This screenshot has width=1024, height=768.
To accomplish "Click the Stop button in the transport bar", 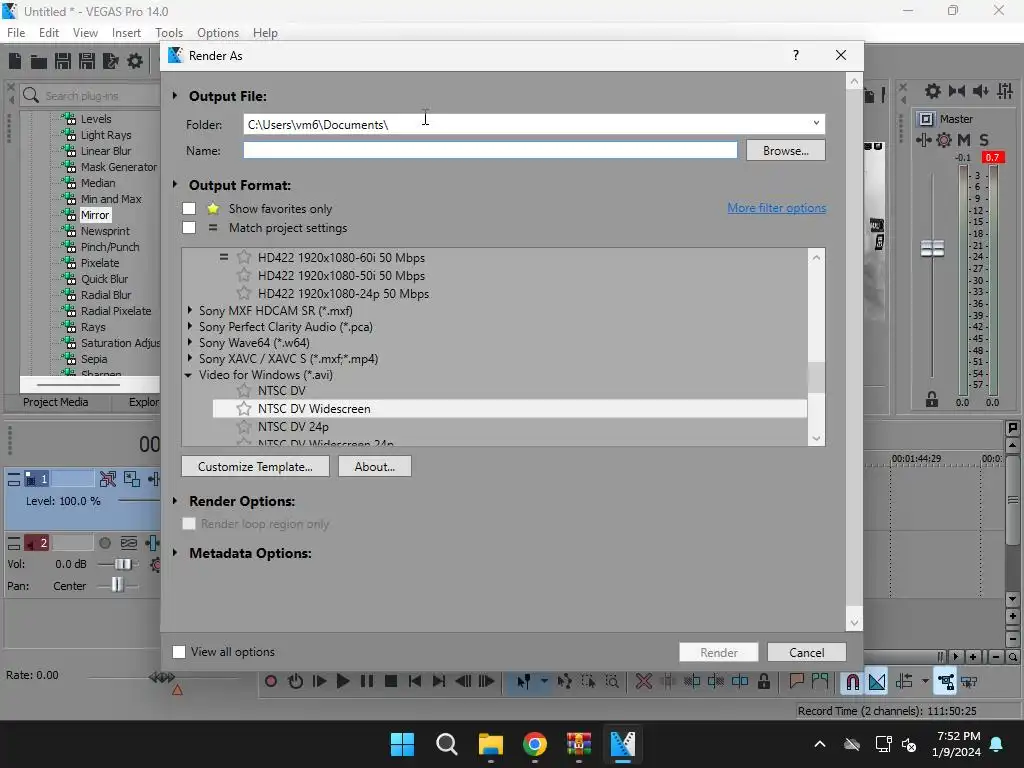I will (391, 681).
